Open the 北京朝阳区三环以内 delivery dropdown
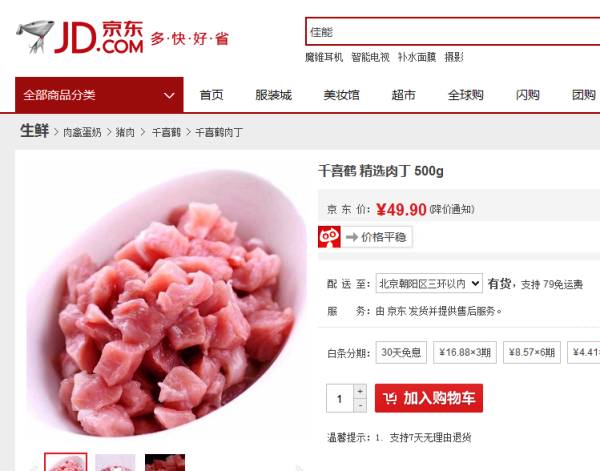 click(x=429, y=284)
